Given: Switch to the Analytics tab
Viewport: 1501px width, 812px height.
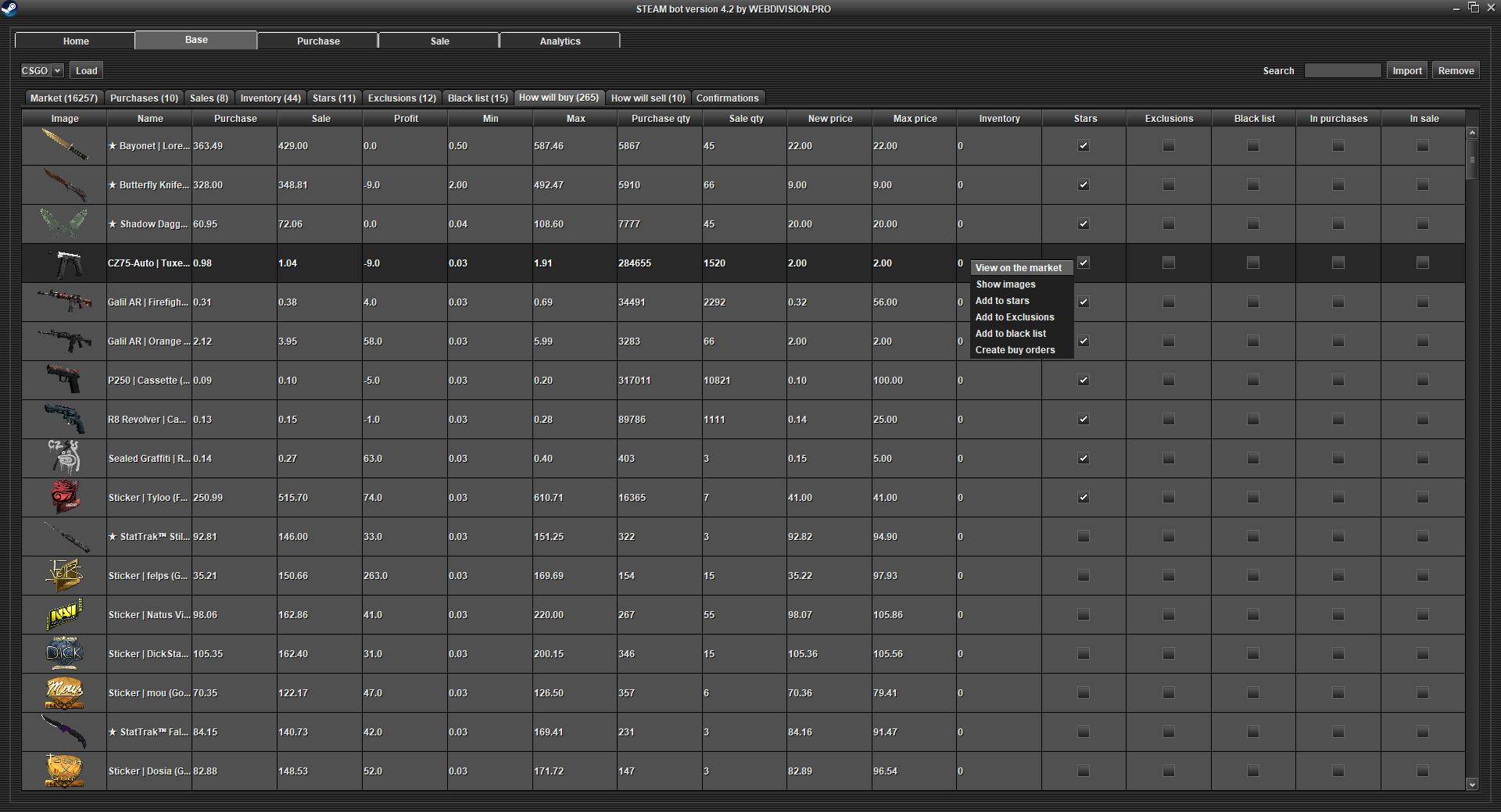Looking at the screenshot, I should pos(560,41).
